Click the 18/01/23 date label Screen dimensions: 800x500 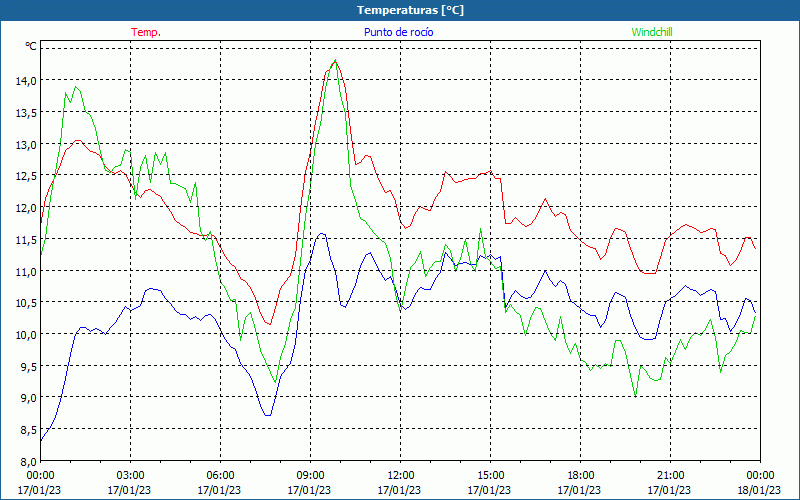click(x=759, y=490)
